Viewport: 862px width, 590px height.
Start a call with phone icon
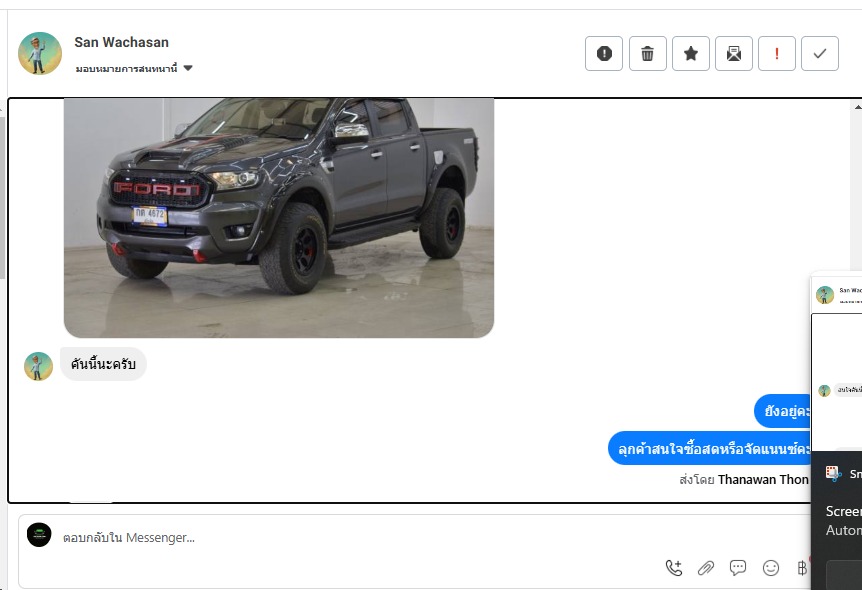[673, 567]
